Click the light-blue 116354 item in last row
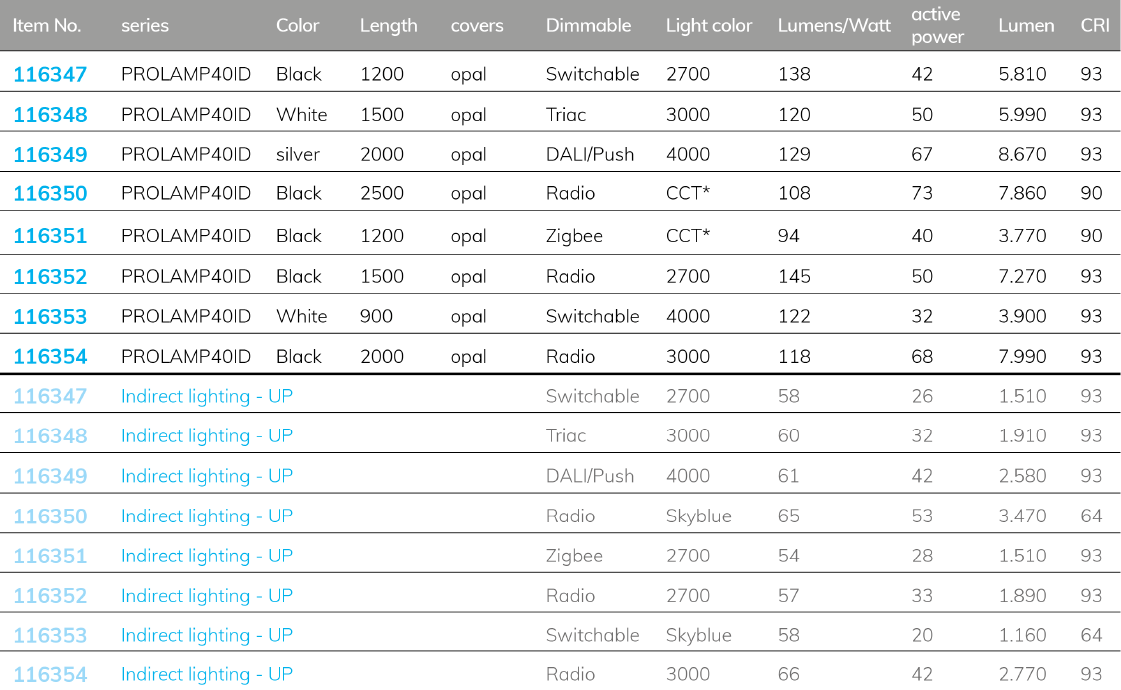1121x690 pixels. (x=50, y=675)
